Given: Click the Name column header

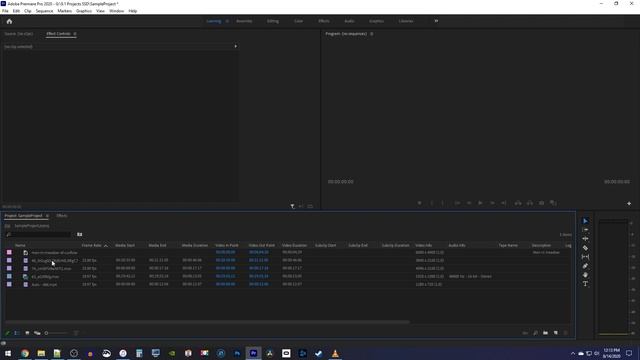Looking at the screenshot, I should tap(20, 245).
